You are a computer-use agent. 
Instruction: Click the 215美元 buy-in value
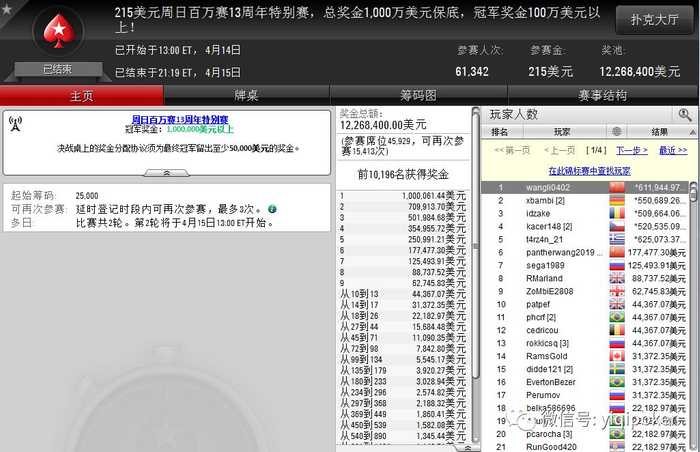click(x=550, y=72)
